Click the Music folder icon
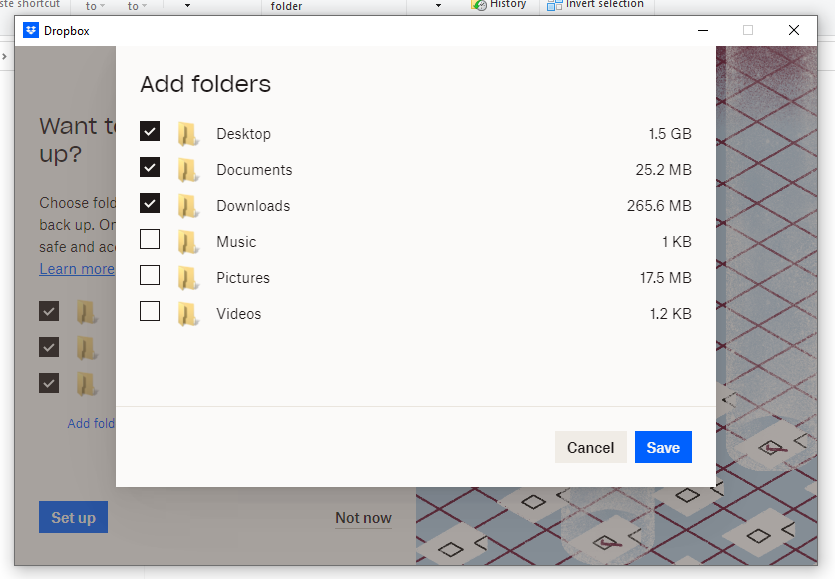 pos(188,240)
